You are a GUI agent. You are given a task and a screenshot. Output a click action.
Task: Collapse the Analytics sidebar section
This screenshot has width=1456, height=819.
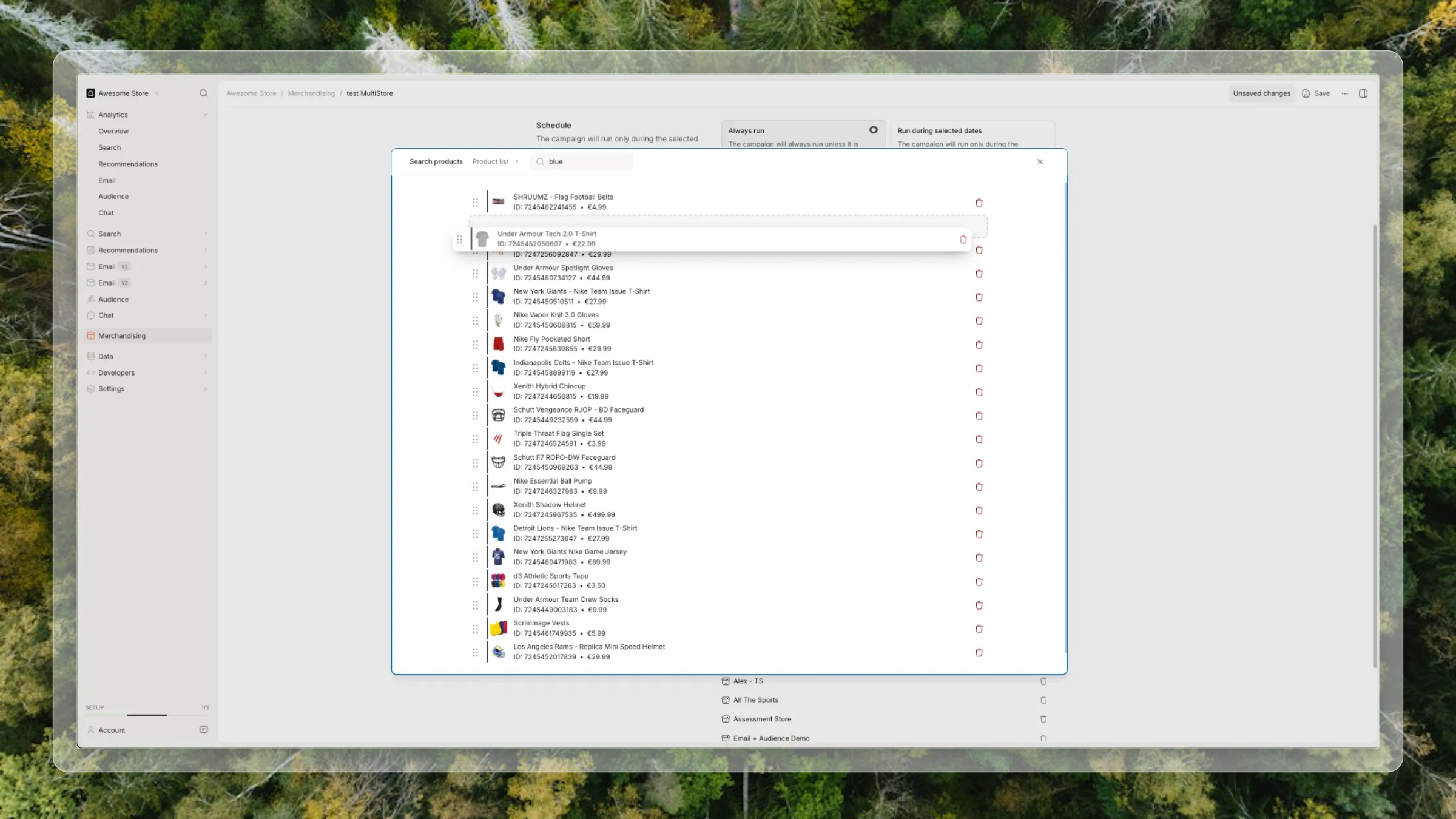(x=206, y=115)
